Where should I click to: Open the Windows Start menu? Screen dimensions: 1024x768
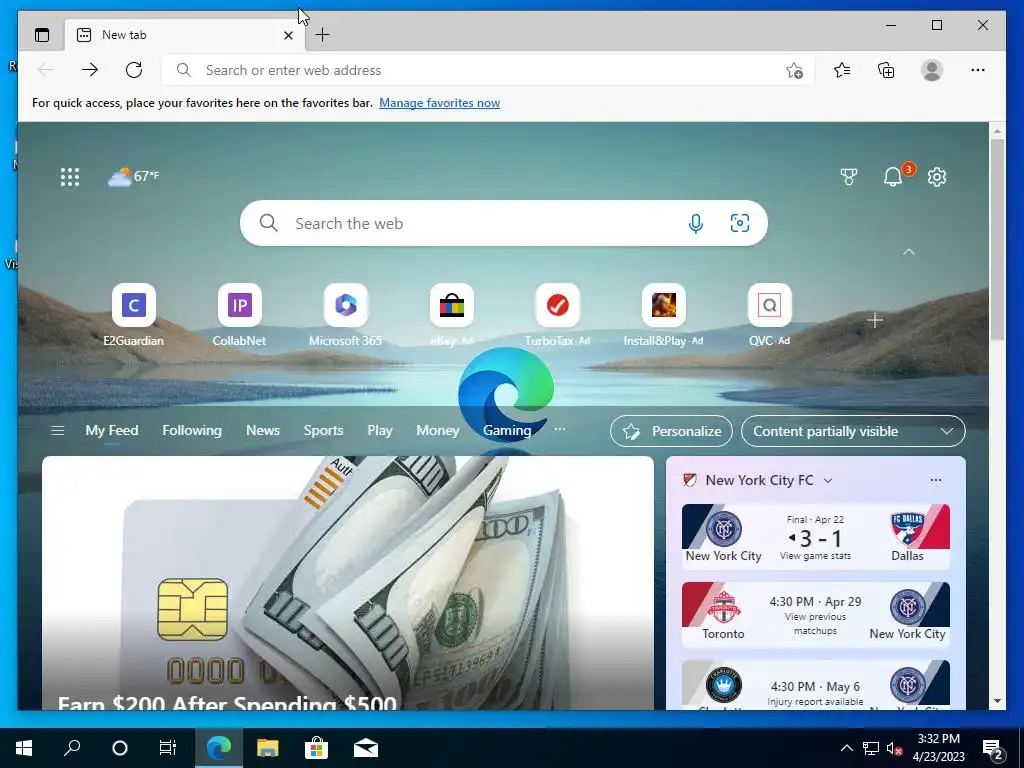click(x=24, y=748)
